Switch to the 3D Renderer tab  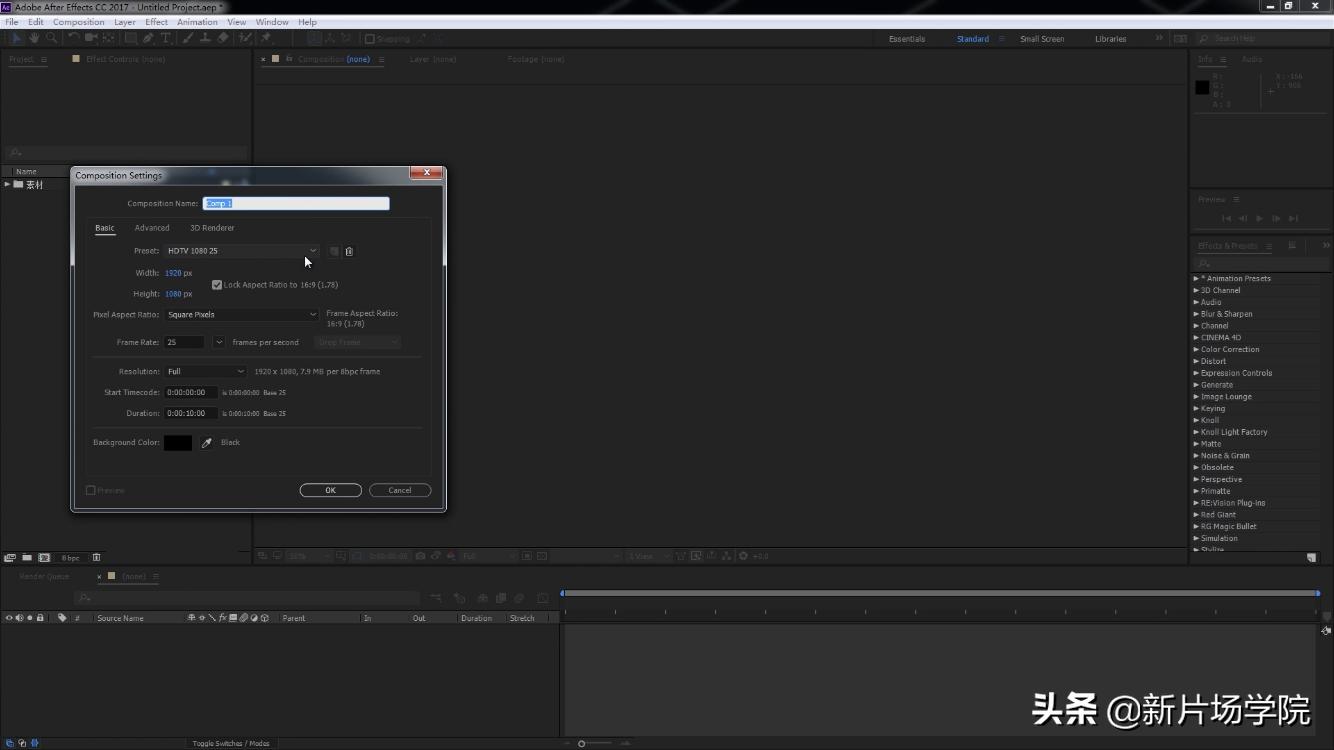point(212,228)
